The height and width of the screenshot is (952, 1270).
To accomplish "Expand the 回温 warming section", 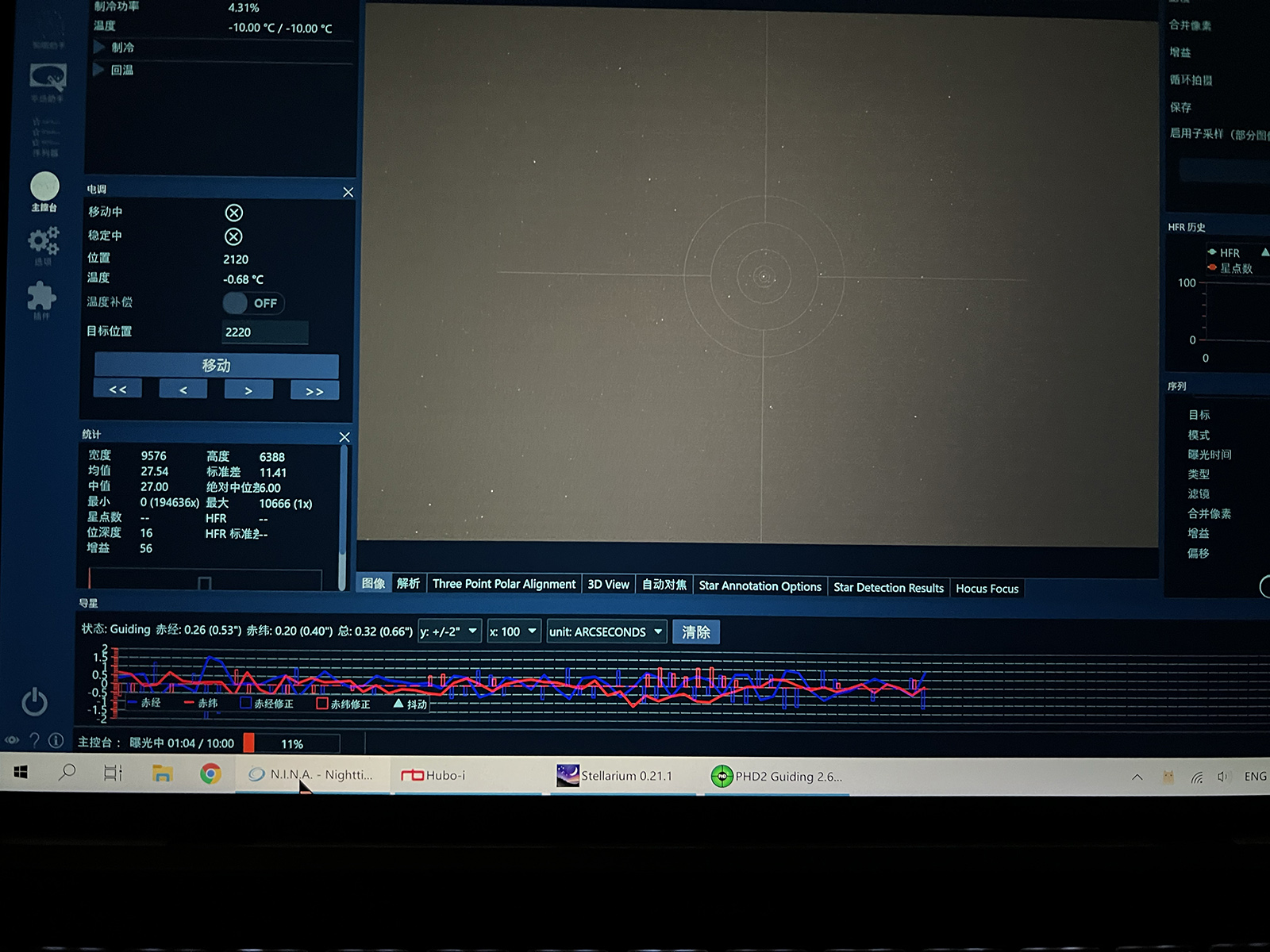I will [x=114, y=70].
